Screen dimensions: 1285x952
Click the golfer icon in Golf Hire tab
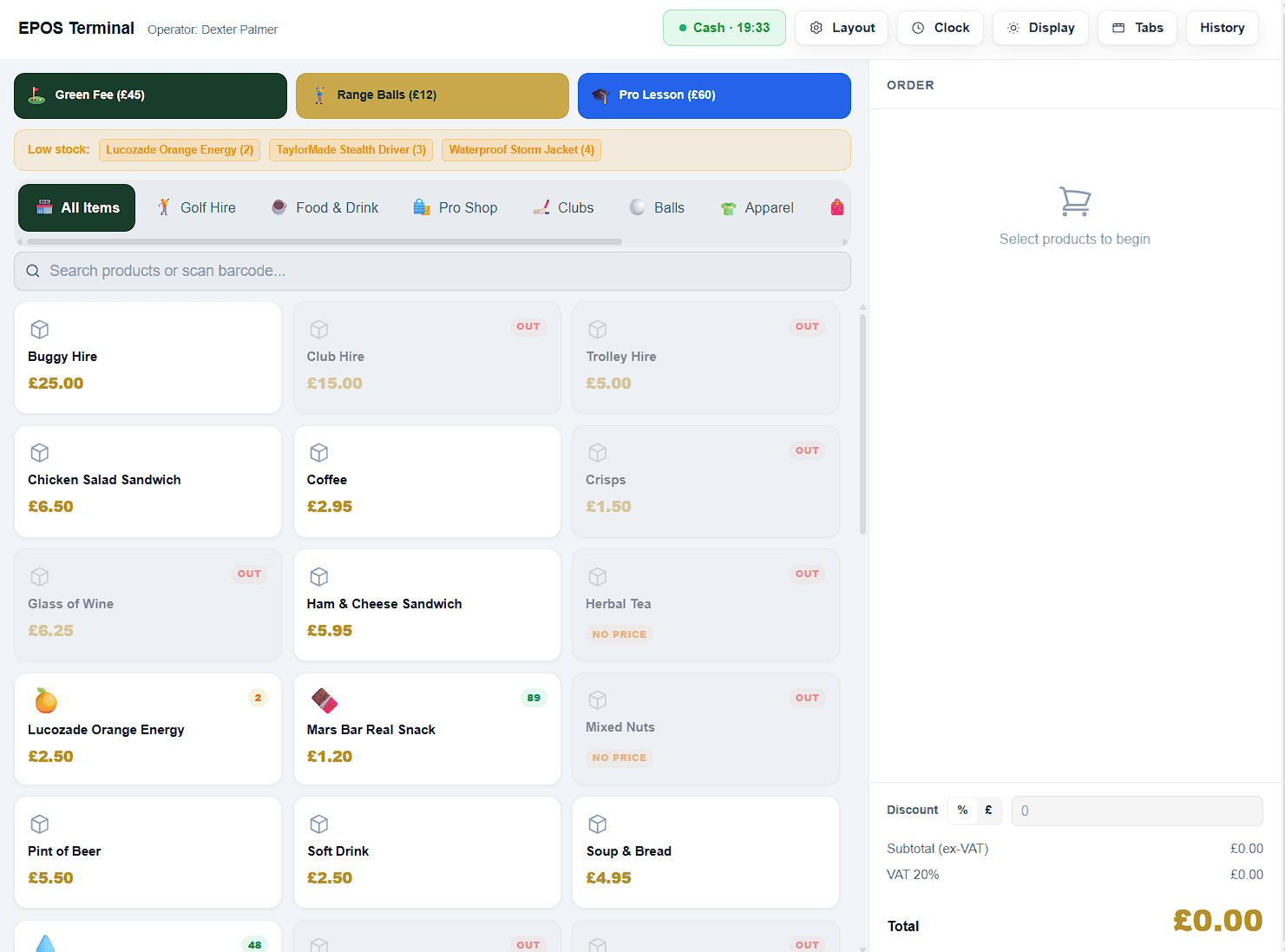[x=164, y=207]
